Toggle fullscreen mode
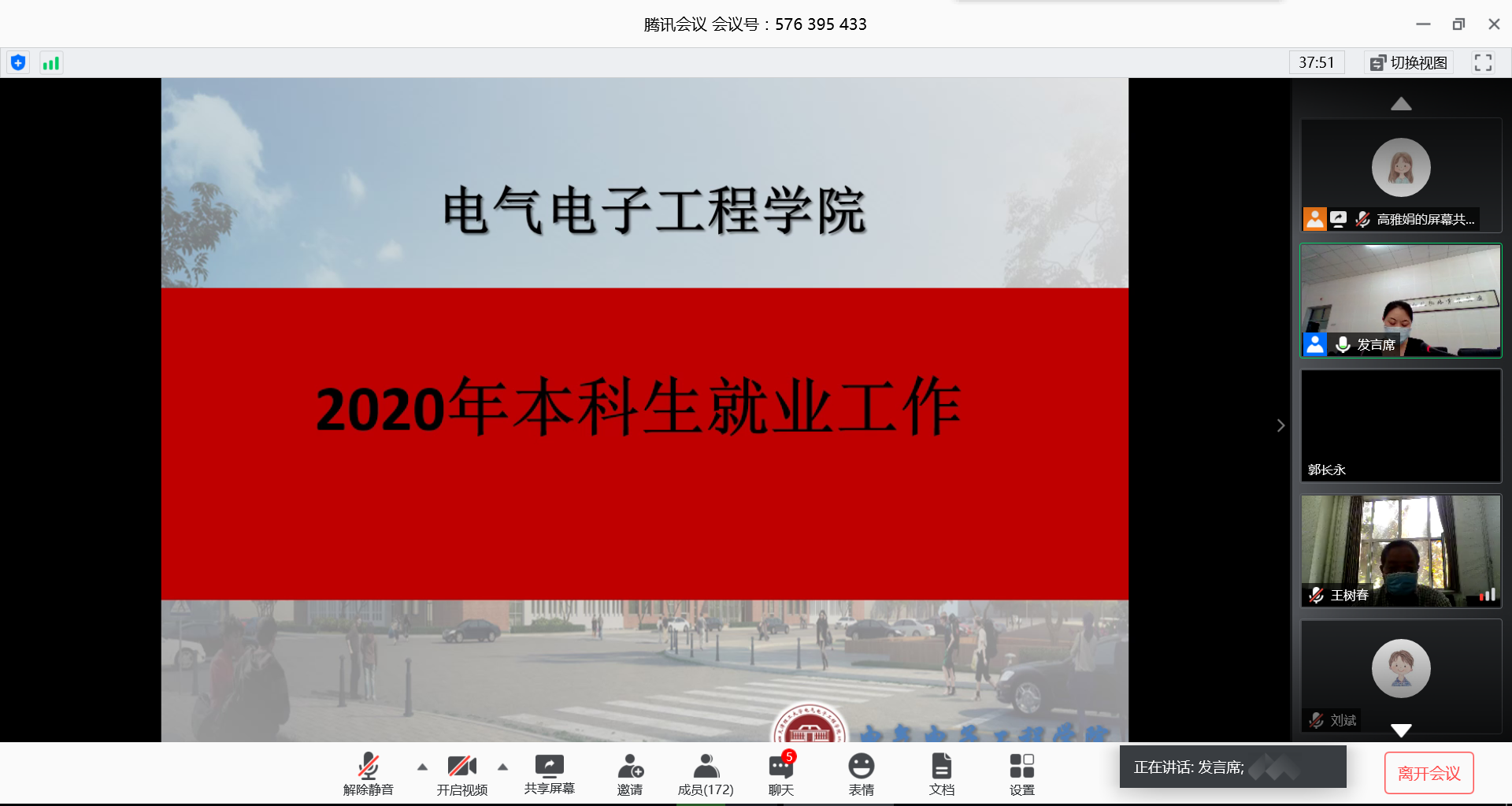Screen dimensions: 1512x806 tap(1483, 63)
